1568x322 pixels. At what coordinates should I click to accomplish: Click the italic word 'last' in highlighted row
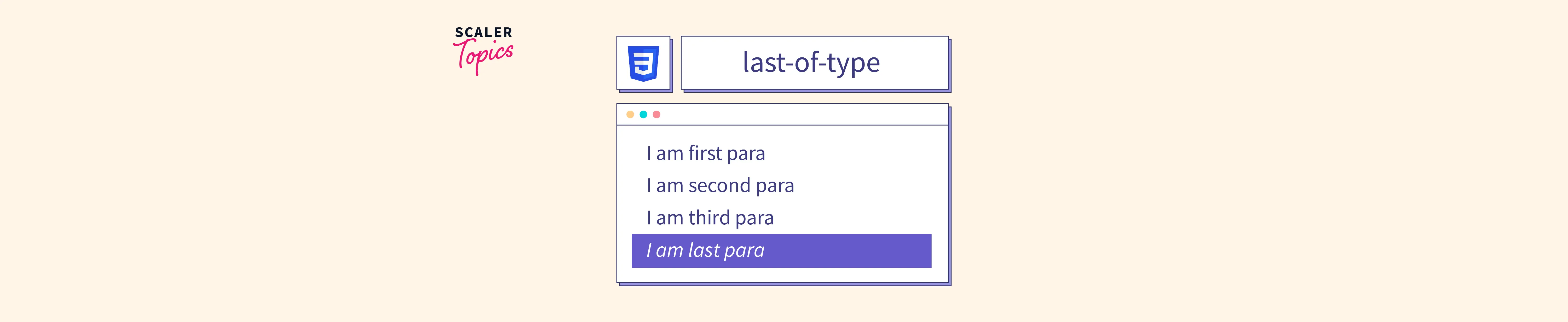[704, 250]
